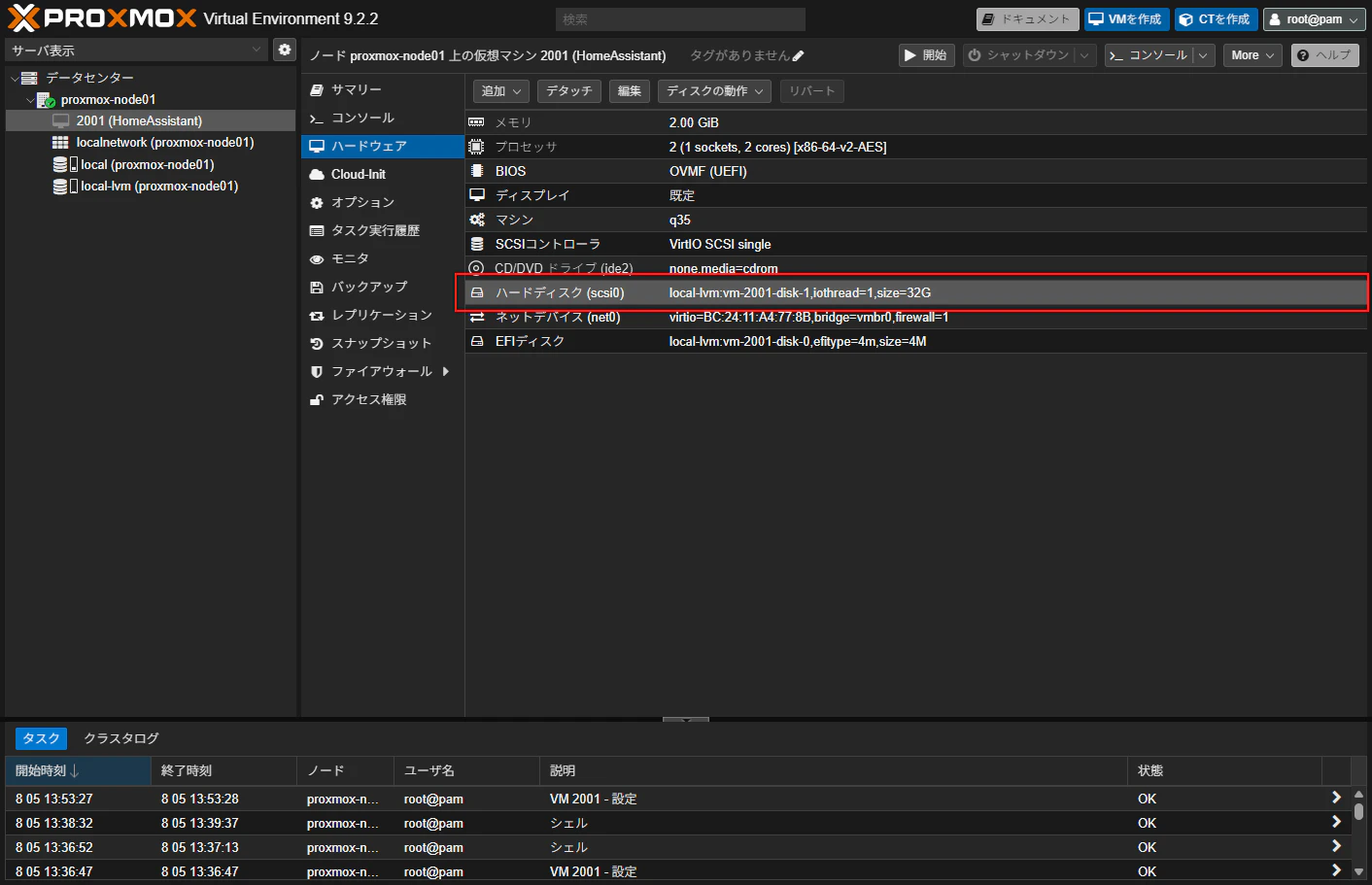Viewport: 1372px width, 885px height.
Task: Click the display (ディスプレイ) row icon
Action: point(476,195)
